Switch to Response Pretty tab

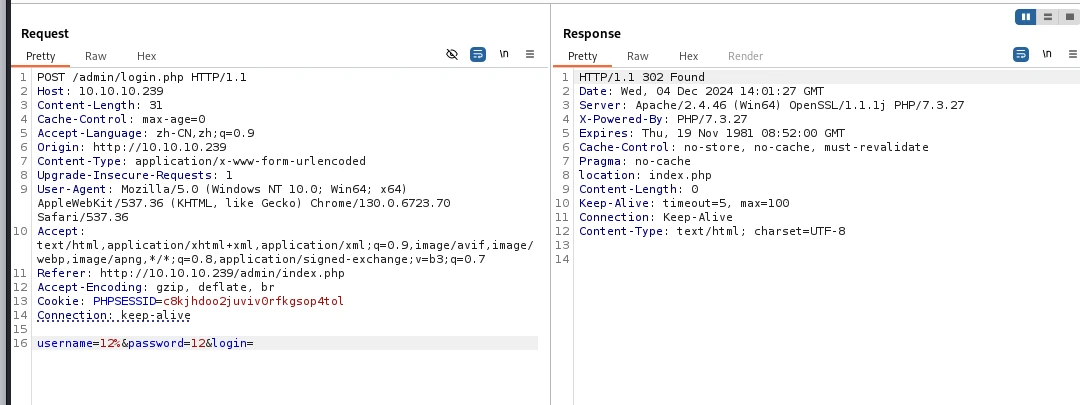tap(583, 56)
